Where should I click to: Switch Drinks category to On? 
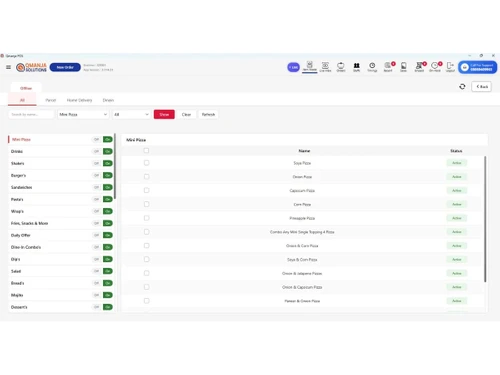(x=108, y=151)
